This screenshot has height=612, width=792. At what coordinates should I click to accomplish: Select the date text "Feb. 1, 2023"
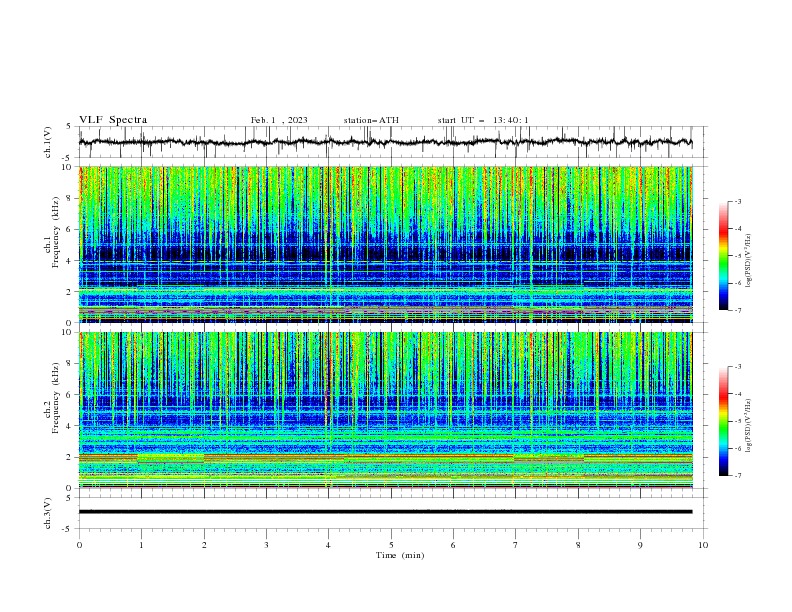[279, 120]
